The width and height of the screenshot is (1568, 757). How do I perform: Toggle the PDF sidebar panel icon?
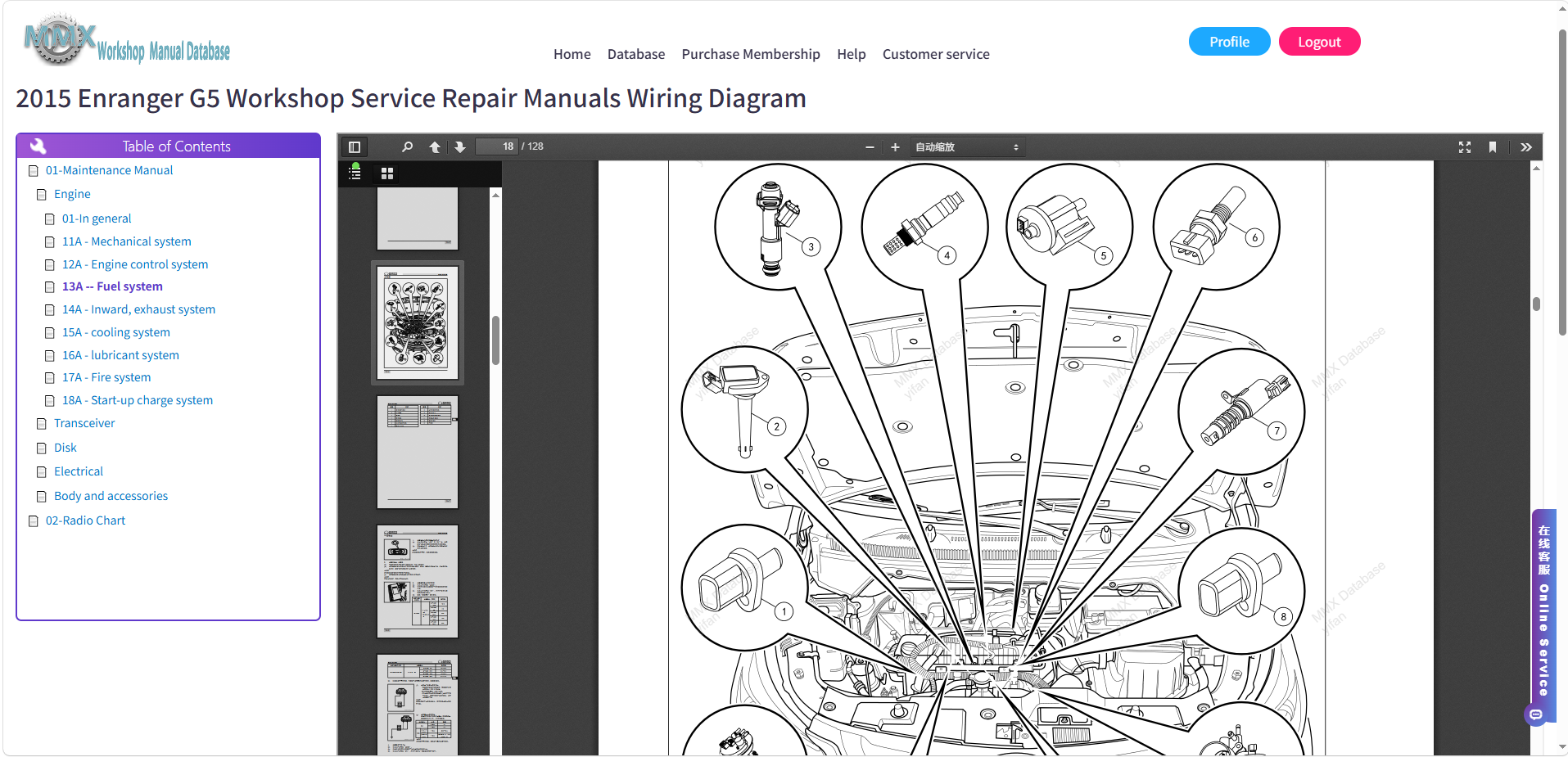[x=355, y=147]
